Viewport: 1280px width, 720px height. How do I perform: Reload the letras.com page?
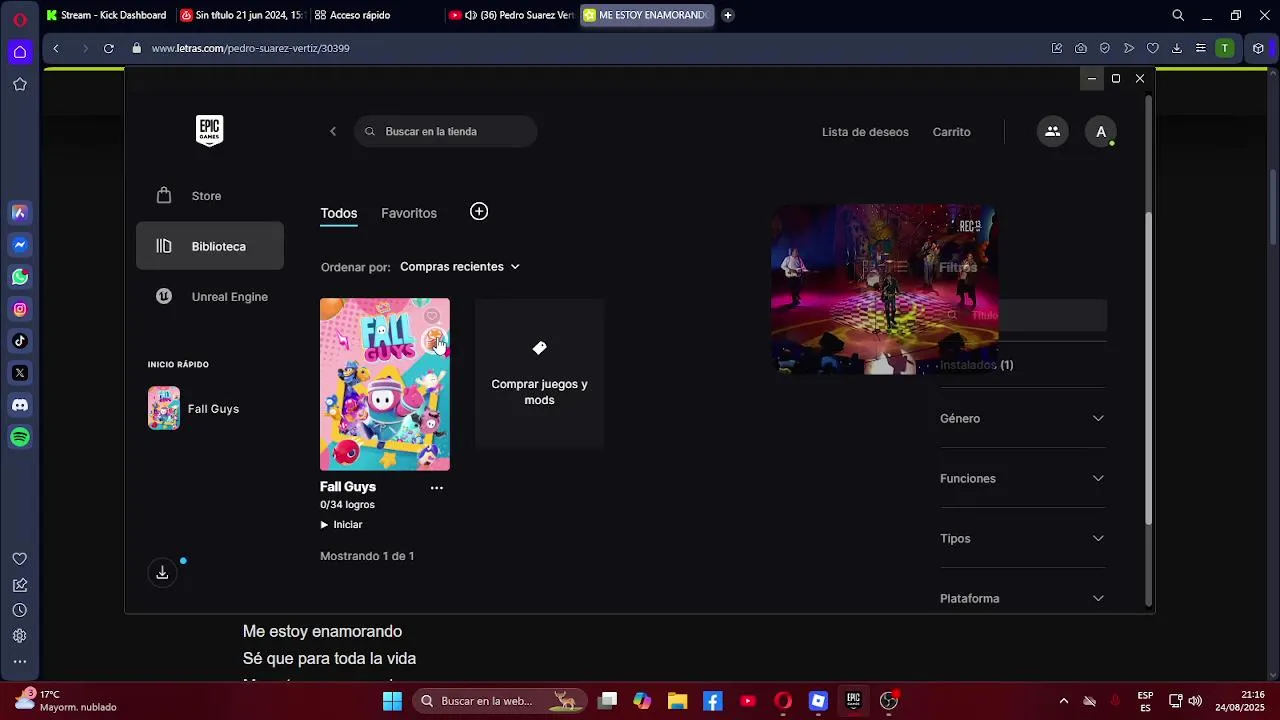(108, 48)
